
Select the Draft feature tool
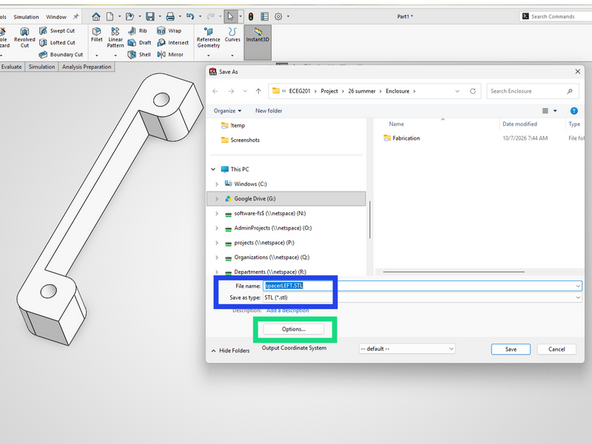point(139,43)
